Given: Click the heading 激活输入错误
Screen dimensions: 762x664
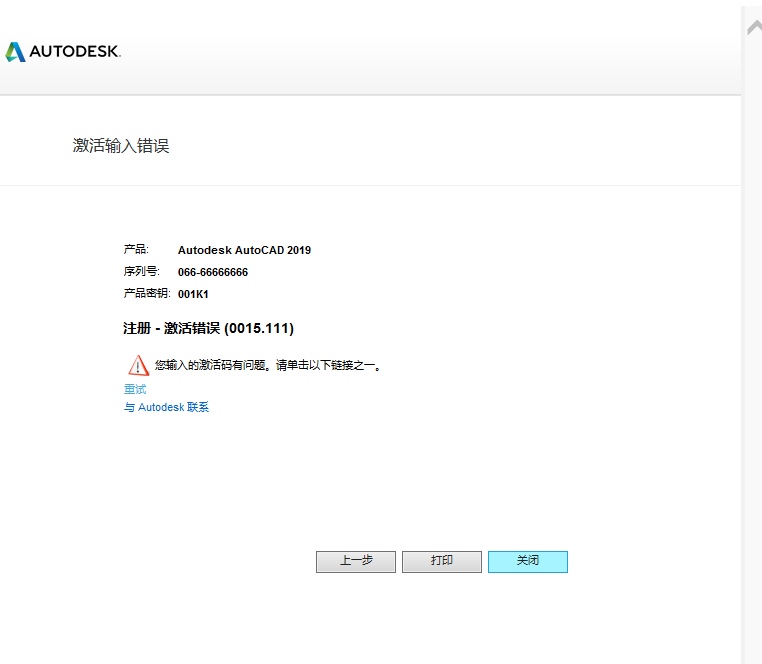Looking at the screenshot, I should click(x=121, y=146).
